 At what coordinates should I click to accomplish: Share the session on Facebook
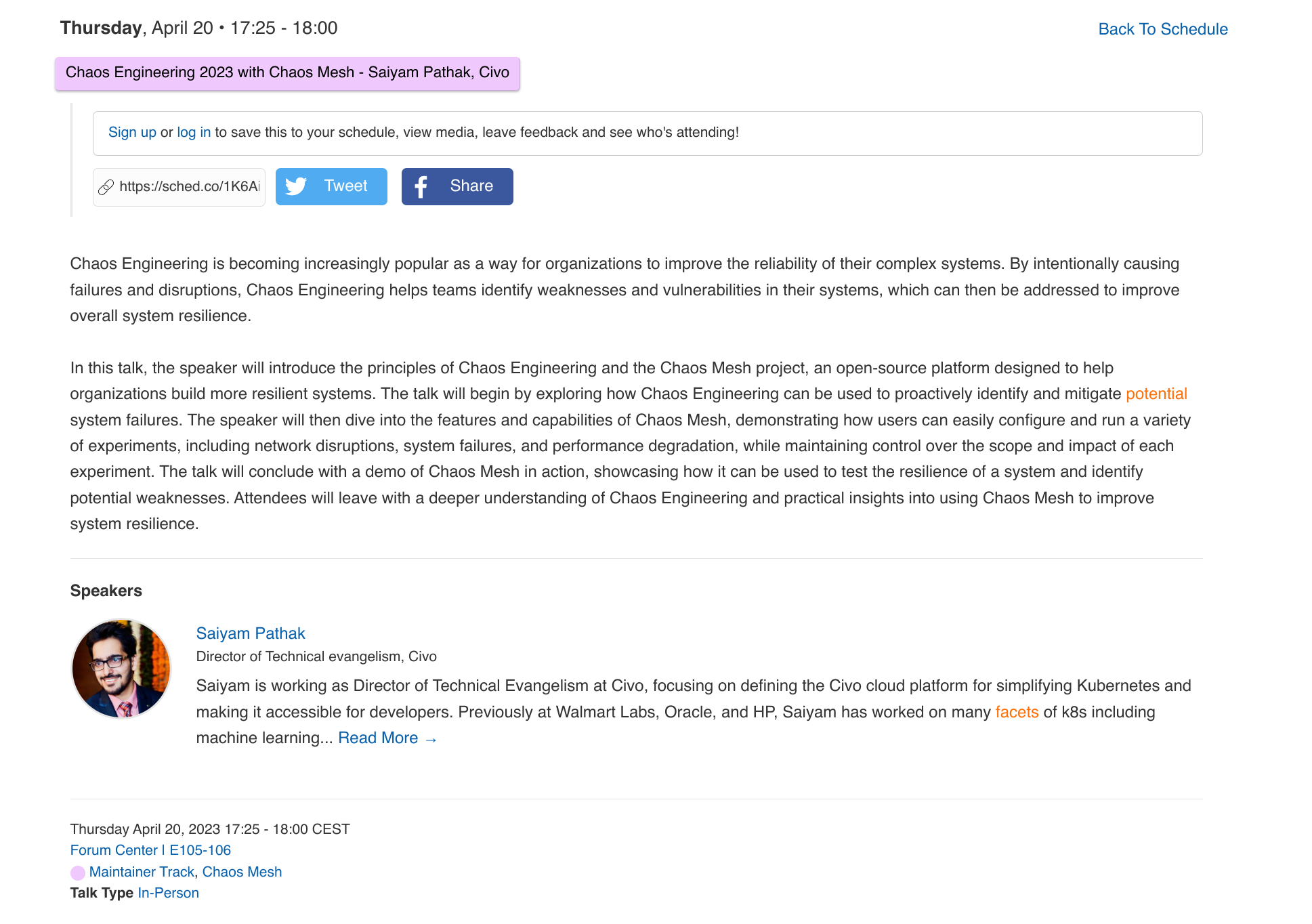click(457, 186)
